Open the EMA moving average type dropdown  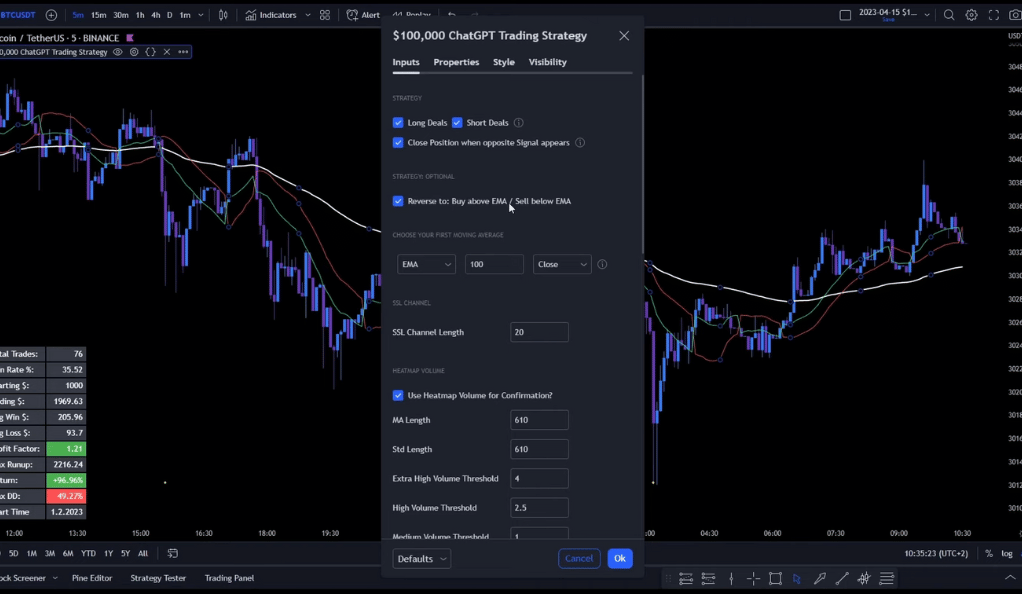[x=426, y=264]
